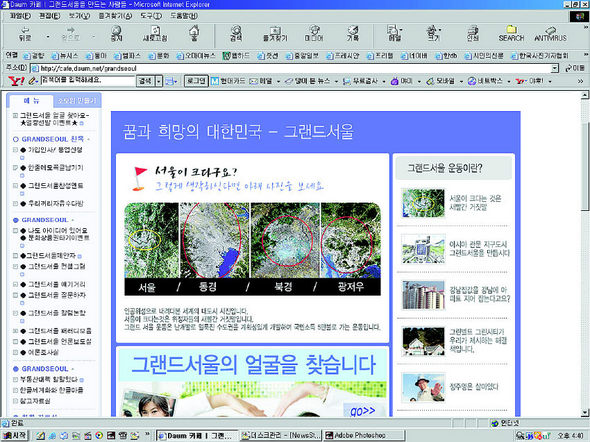Switch to the 메뉴 sidebar tab
Viewport: 590px width, 442px height.
[x=32, y=101]
